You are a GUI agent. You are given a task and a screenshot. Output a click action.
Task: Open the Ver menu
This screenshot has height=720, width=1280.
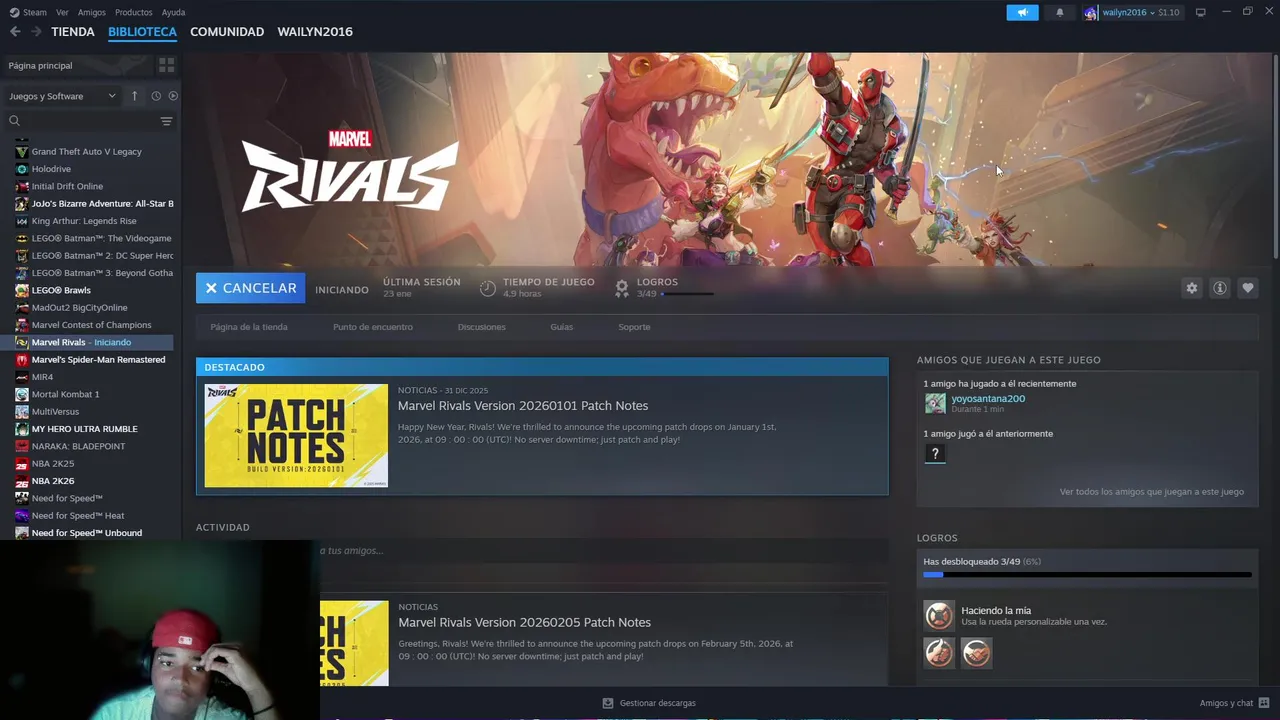(62, 12)
